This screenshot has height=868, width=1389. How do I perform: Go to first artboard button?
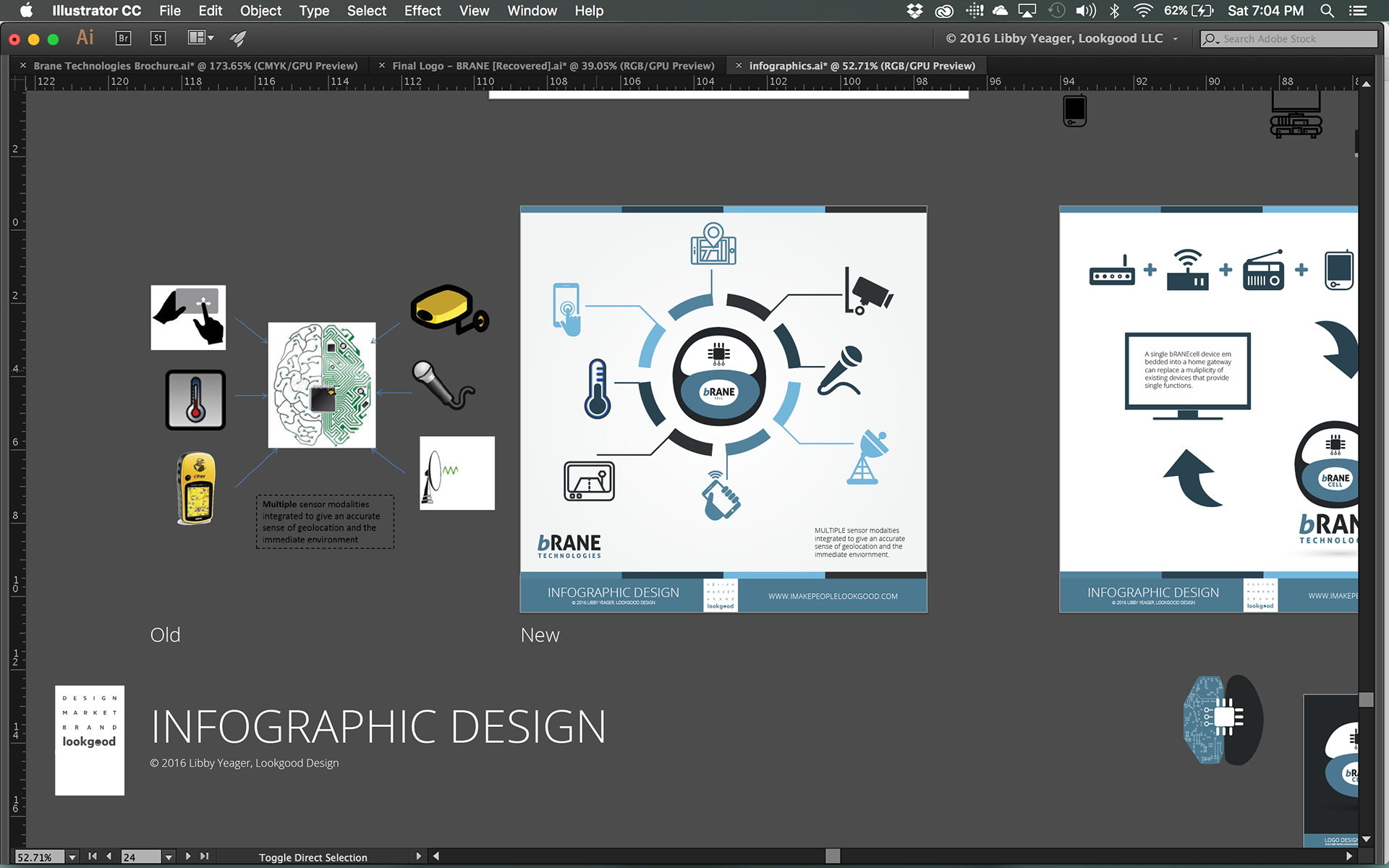[x=93, y=856]
